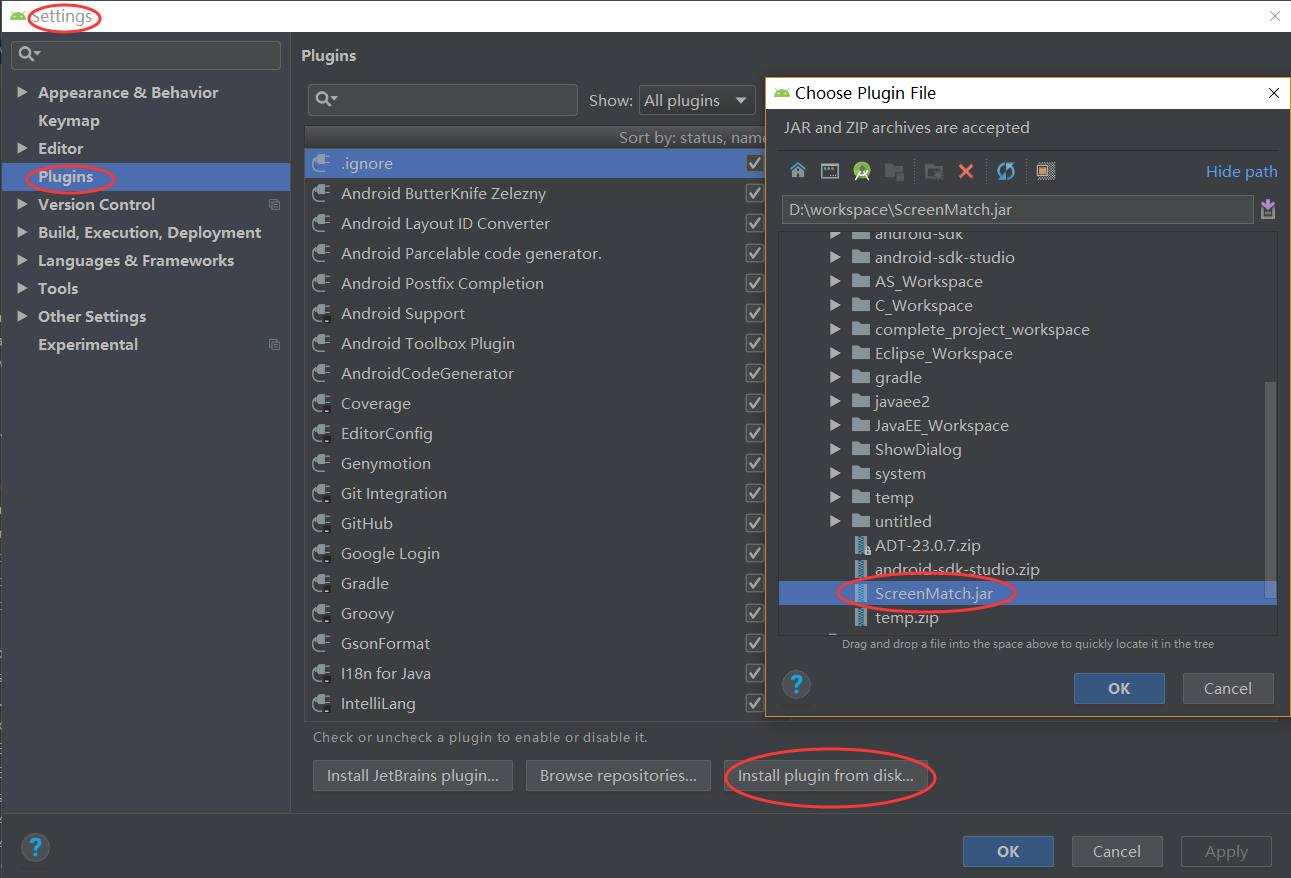Click project-level icon beside Version Control

click(x=274, y=205)
